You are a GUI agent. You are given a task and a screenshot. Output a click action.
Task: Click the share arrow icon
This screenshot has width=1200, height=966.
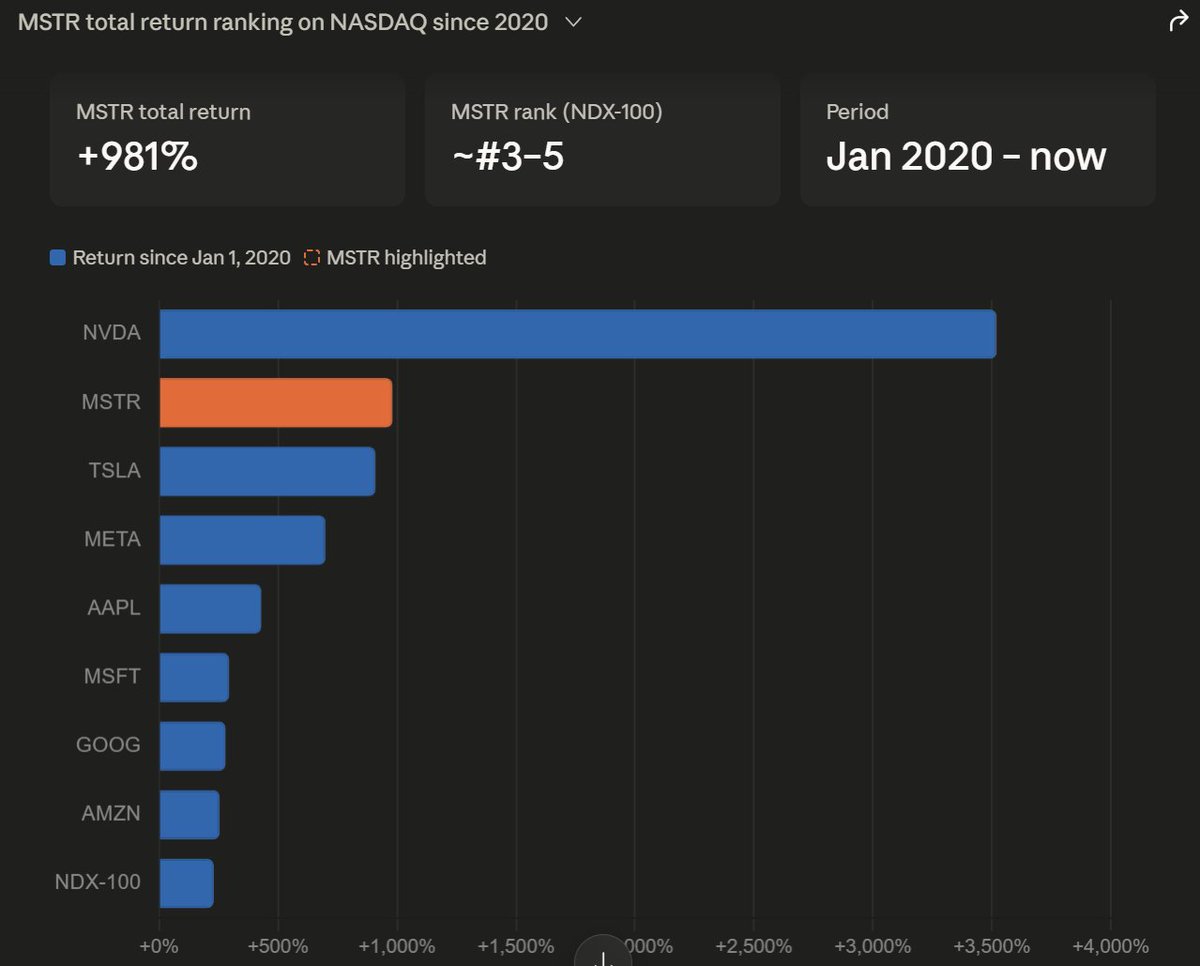click(1178, 22)
